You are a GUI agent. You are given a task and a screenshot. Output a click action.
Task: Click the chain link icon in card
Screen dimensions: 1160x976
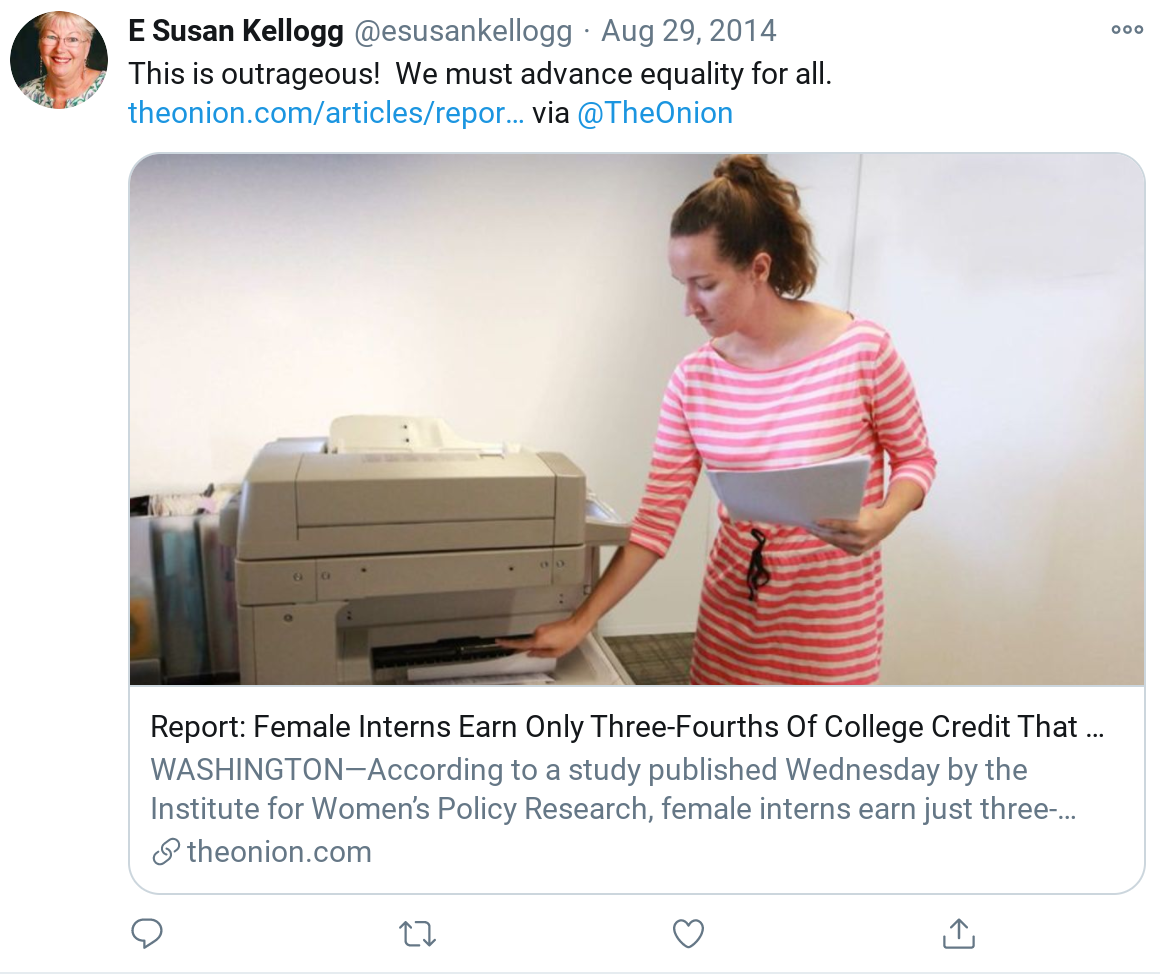point(164,852)
